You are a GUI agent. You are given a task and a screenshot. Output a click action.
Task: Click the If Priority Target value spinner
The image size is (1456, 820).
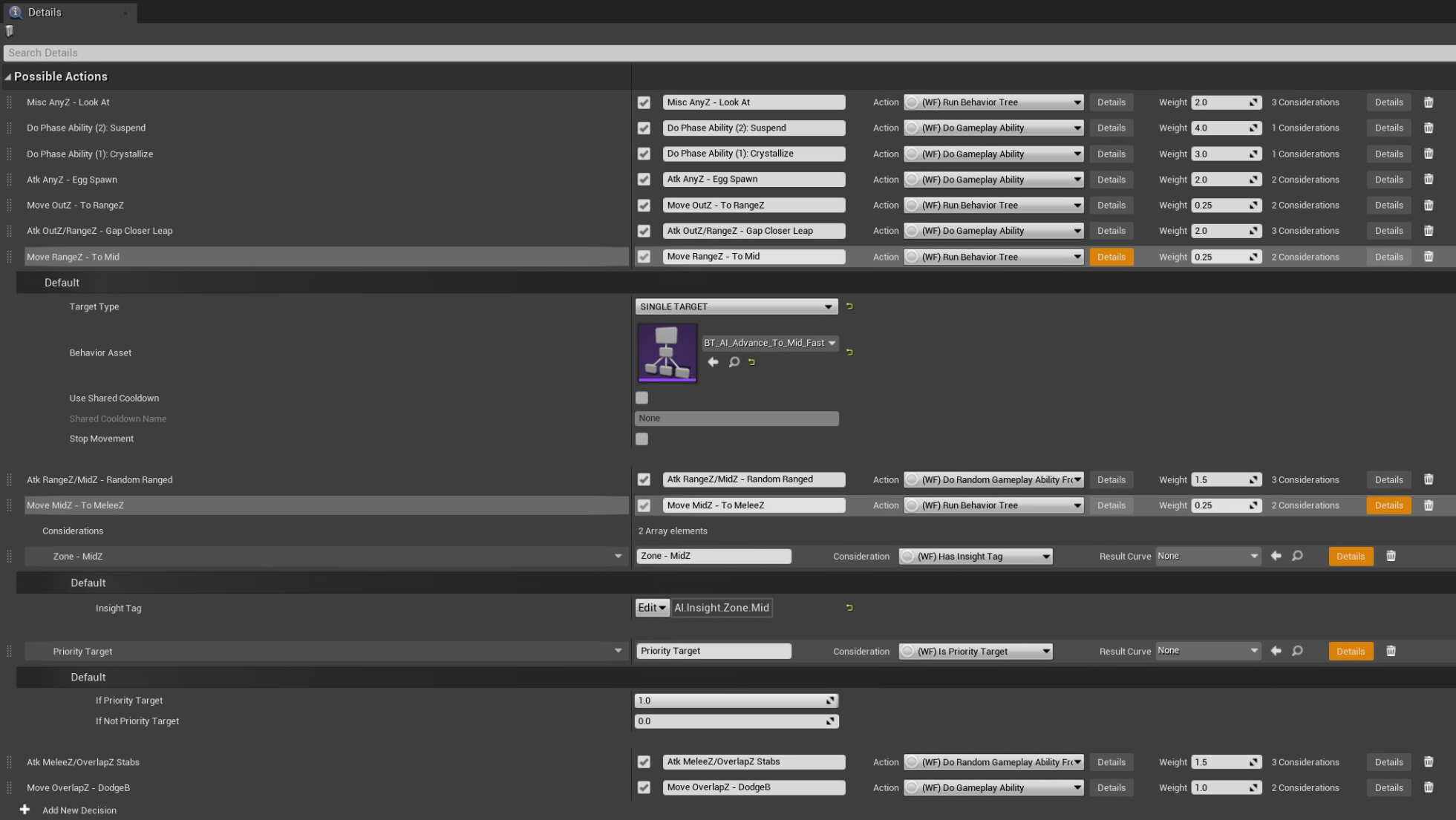(x=830, y=701)
